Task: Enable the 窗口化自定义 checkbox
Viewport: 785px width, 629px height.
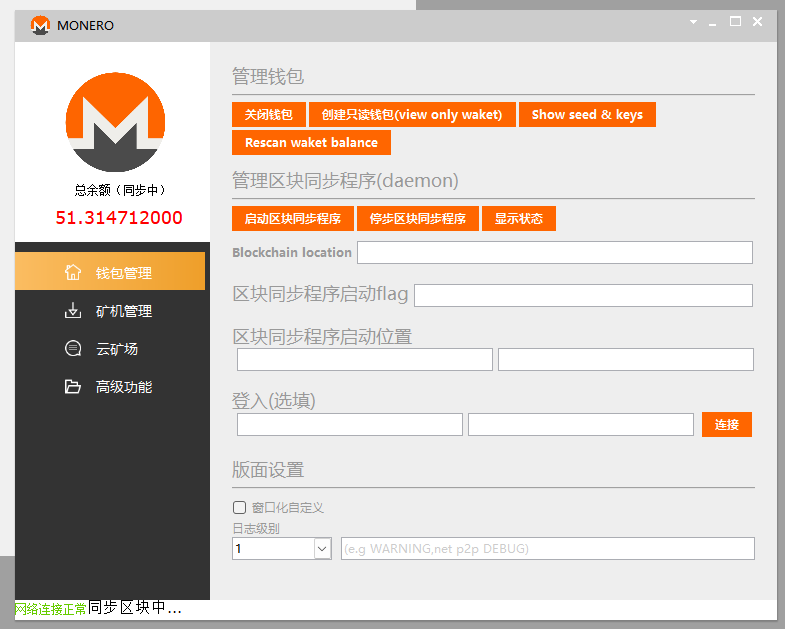Action: tap(239, 507)
